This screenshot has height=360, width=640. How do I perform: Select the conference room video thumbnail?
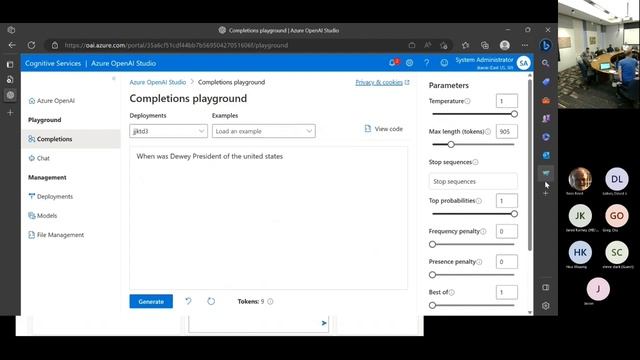pyautogui.click(x=599, y=54)
